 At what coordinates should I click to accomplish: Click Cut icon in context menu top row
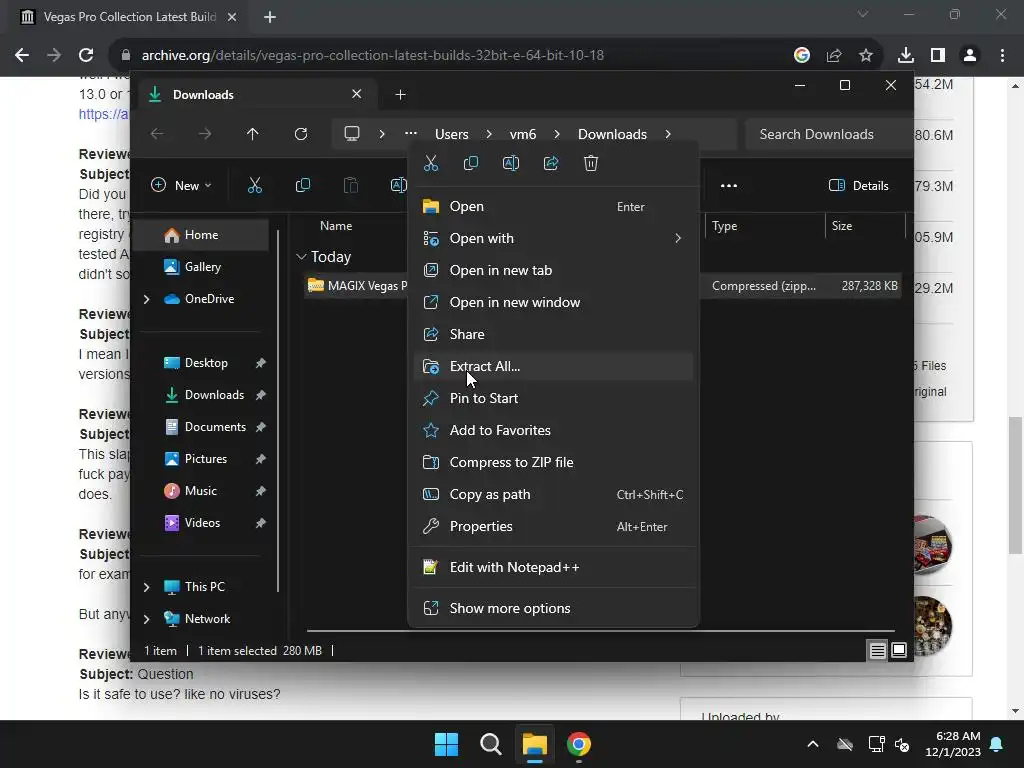tap(430, 163)
